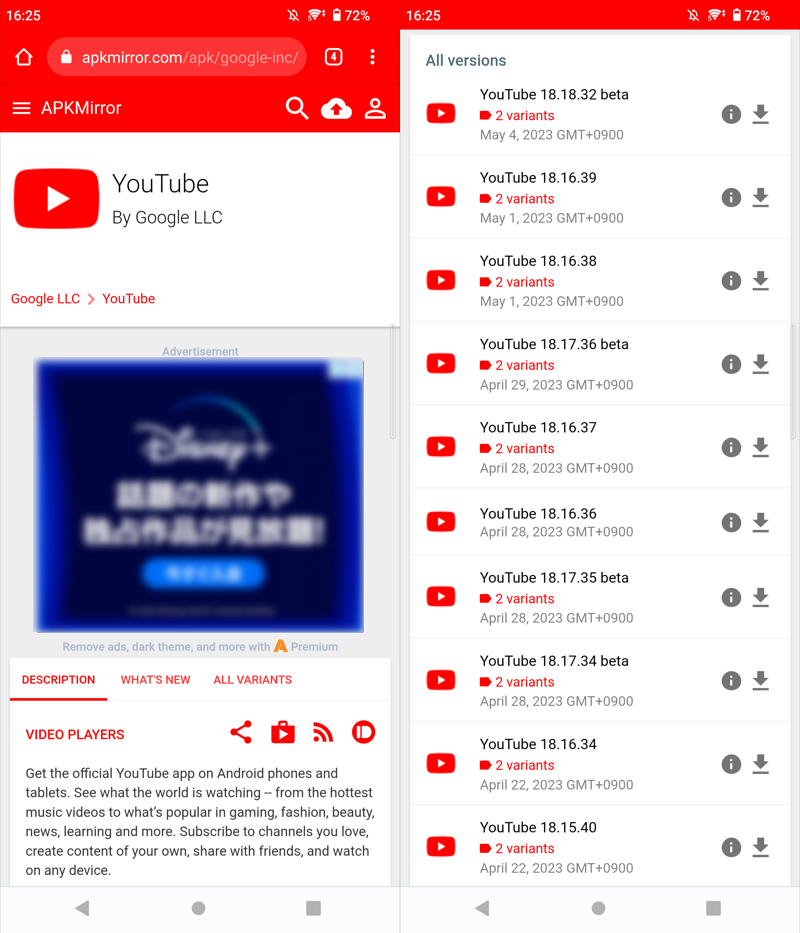
Task: Download YouTube 18.16.39
Action: pos(761,197)
